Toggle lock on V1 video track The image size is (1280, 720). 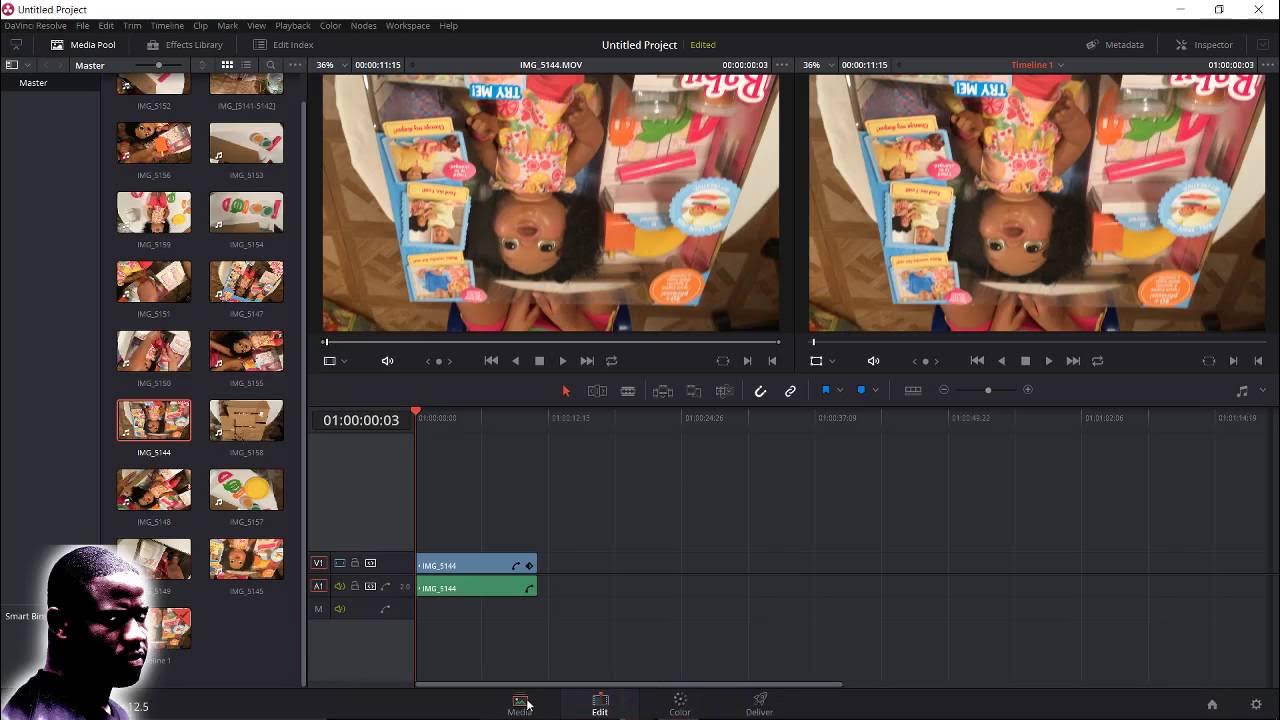[x=354, y=563]
